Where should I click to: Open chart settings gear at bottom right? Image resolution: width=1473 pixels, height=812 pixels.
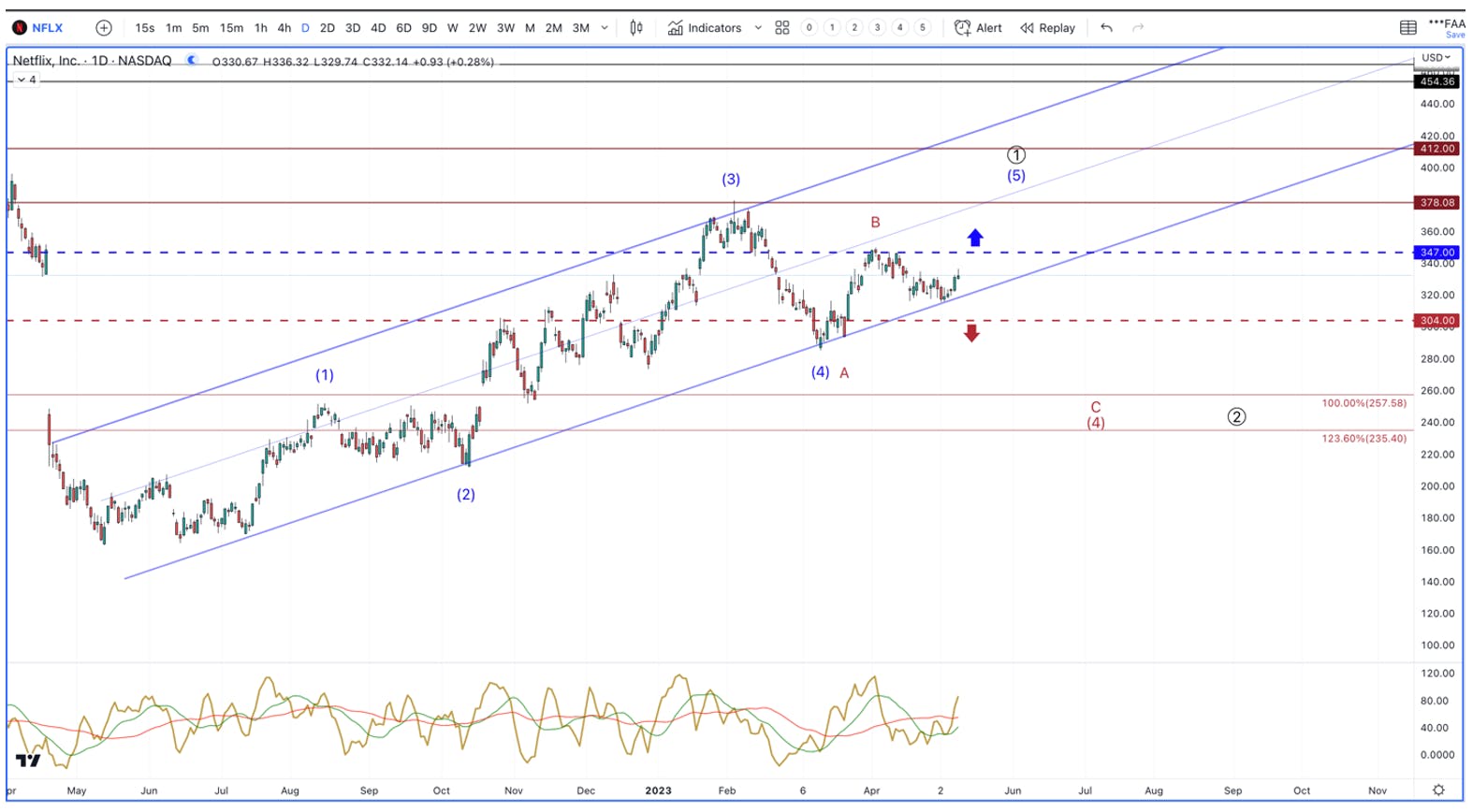pos(1438,790)
